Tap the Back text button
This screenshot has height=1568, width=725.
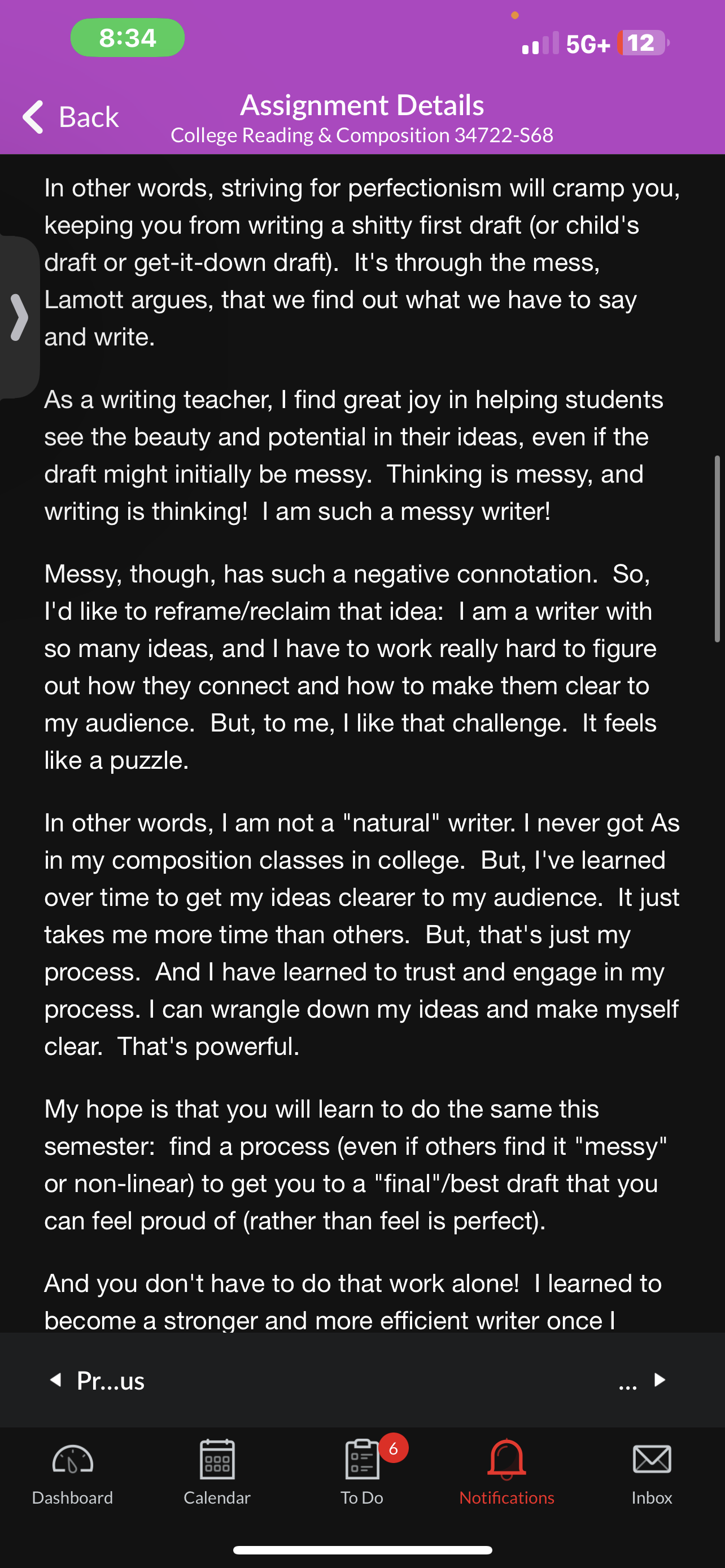tap(89, 116)
